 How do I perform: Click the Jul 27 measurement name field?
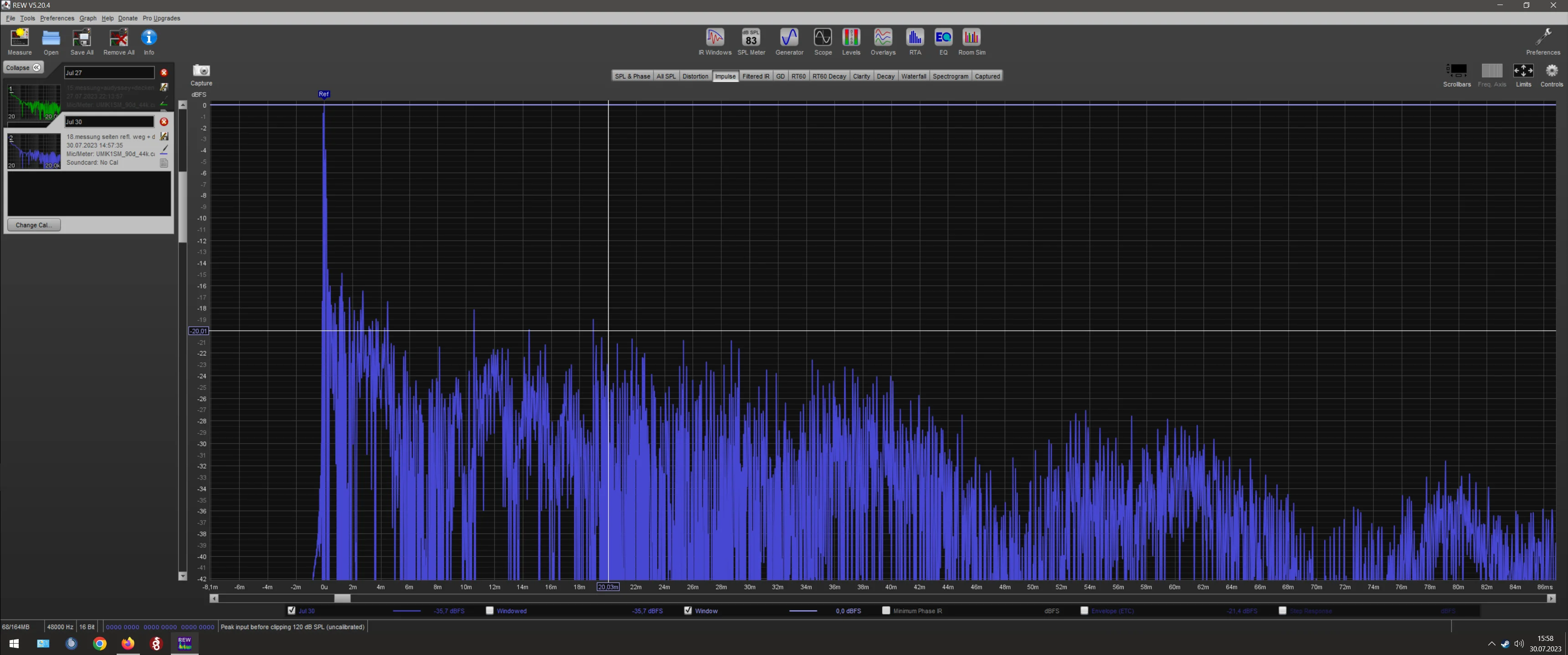(109, 72)
